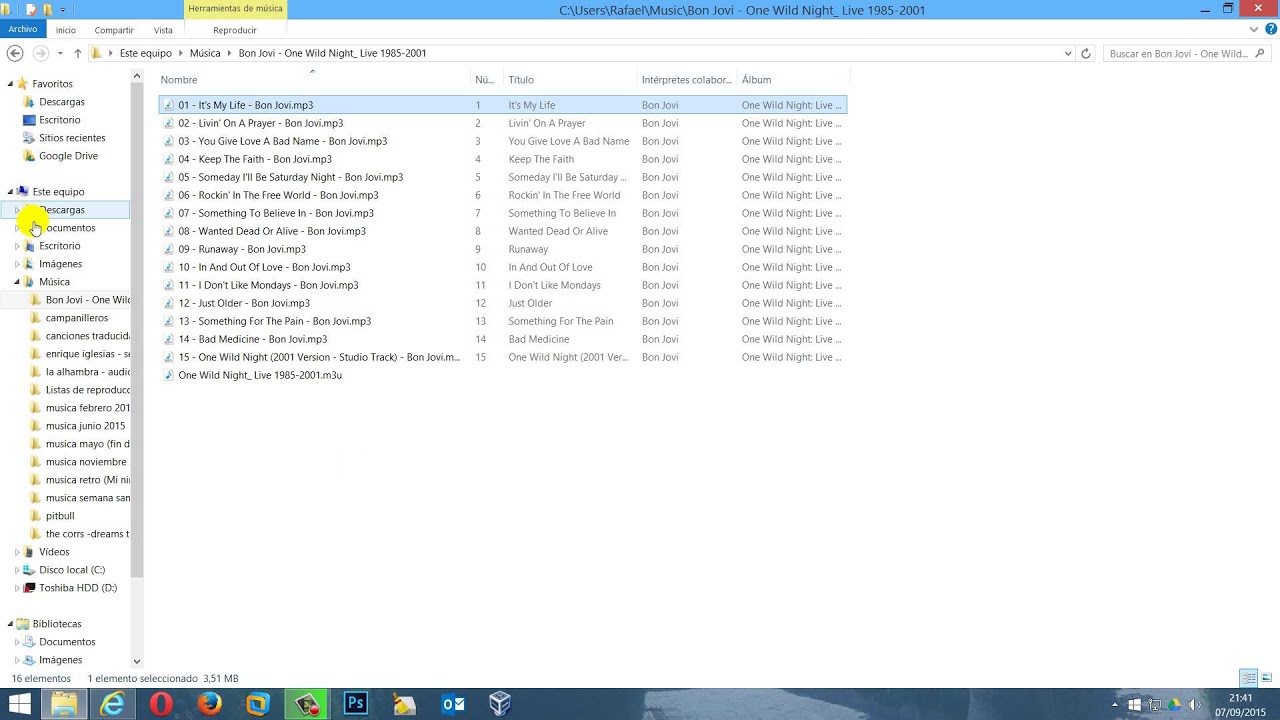Click Este equipo in breadcrumb path
Screen dimensions: 1280x720
coord(146,53)
